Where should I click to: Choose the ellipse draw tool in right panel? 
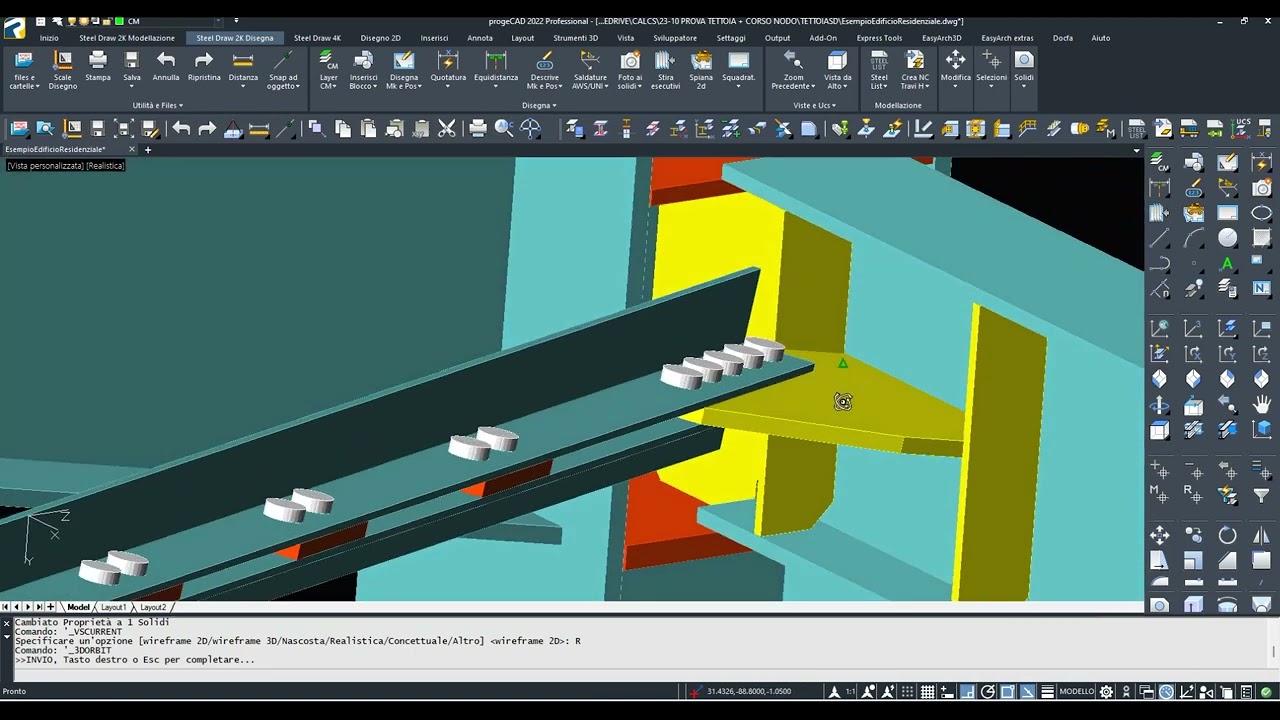[x=1261, y=213]
